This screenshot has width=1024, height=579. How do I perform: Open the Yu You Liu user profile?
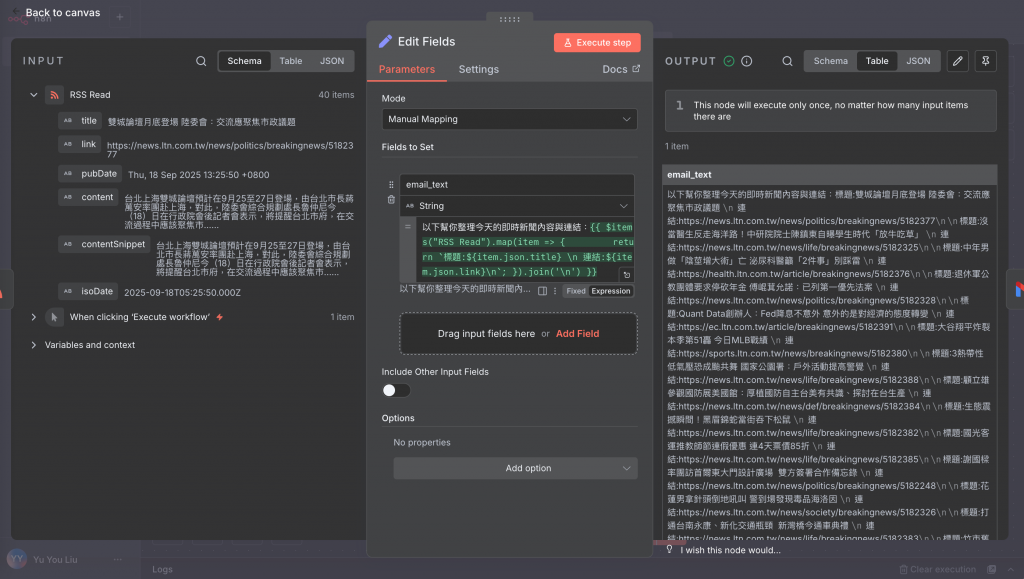55,559
